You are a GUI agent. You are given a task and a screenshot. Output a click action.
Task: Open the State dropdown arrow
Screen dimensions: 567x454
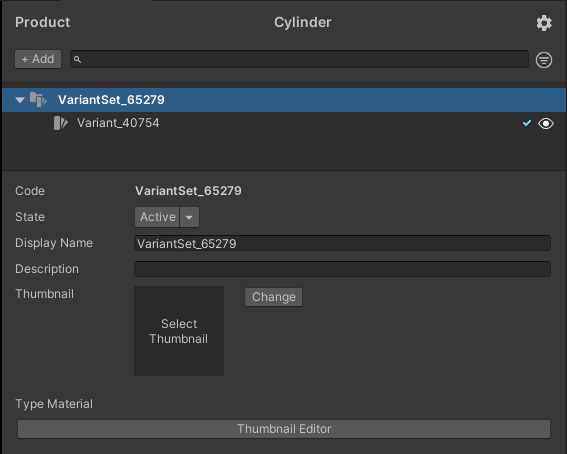tap(189, 217)
